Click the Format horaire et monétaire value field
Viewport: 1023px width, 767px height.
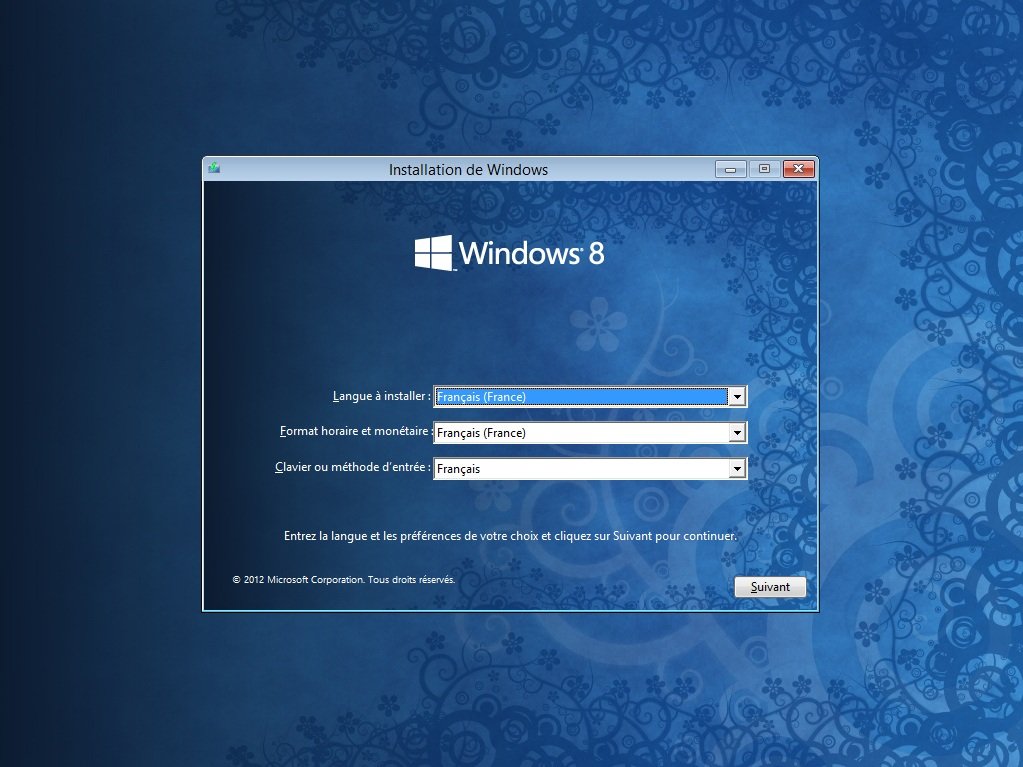pos(580,433)
